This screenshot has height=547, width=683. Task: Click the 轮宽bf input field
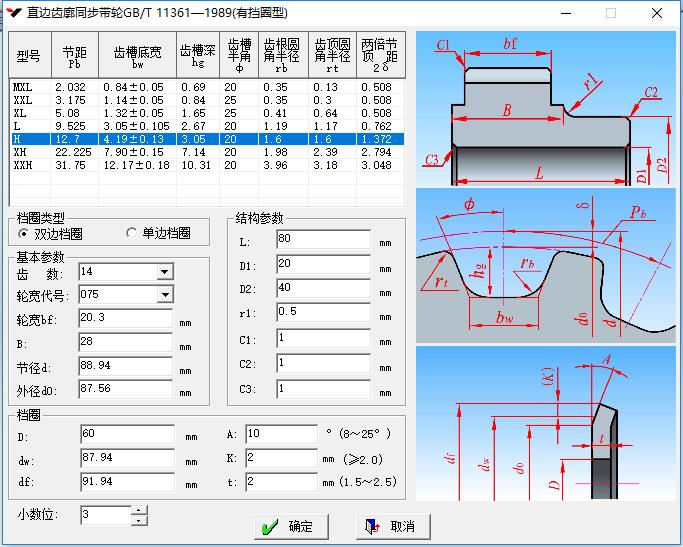125,318
